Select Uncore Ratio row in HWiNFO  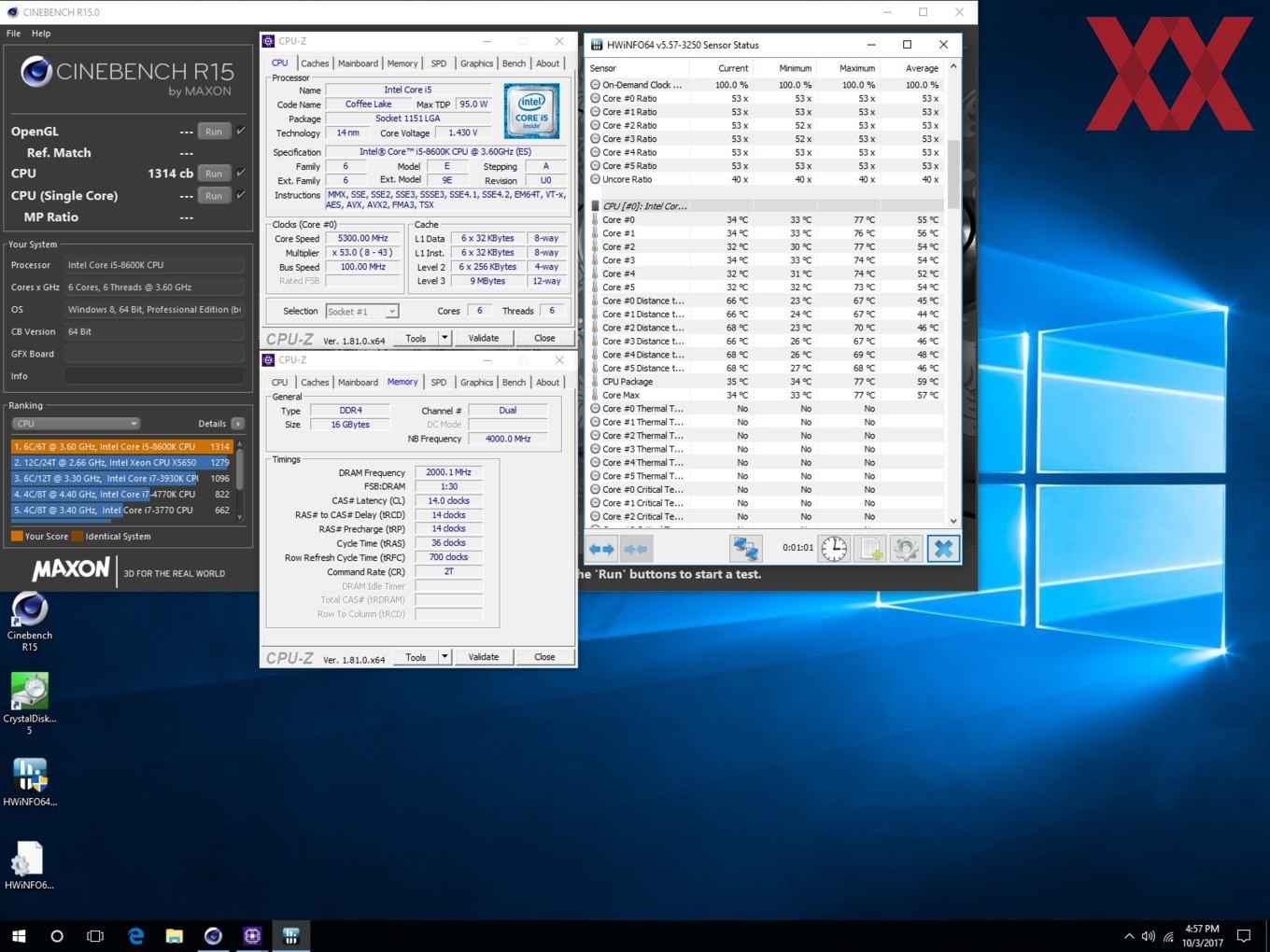(x=766, y=179)
